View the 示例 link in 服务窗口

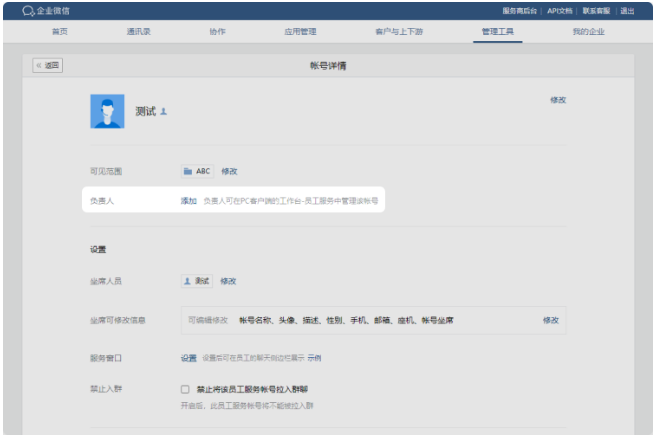pos(314,357)
